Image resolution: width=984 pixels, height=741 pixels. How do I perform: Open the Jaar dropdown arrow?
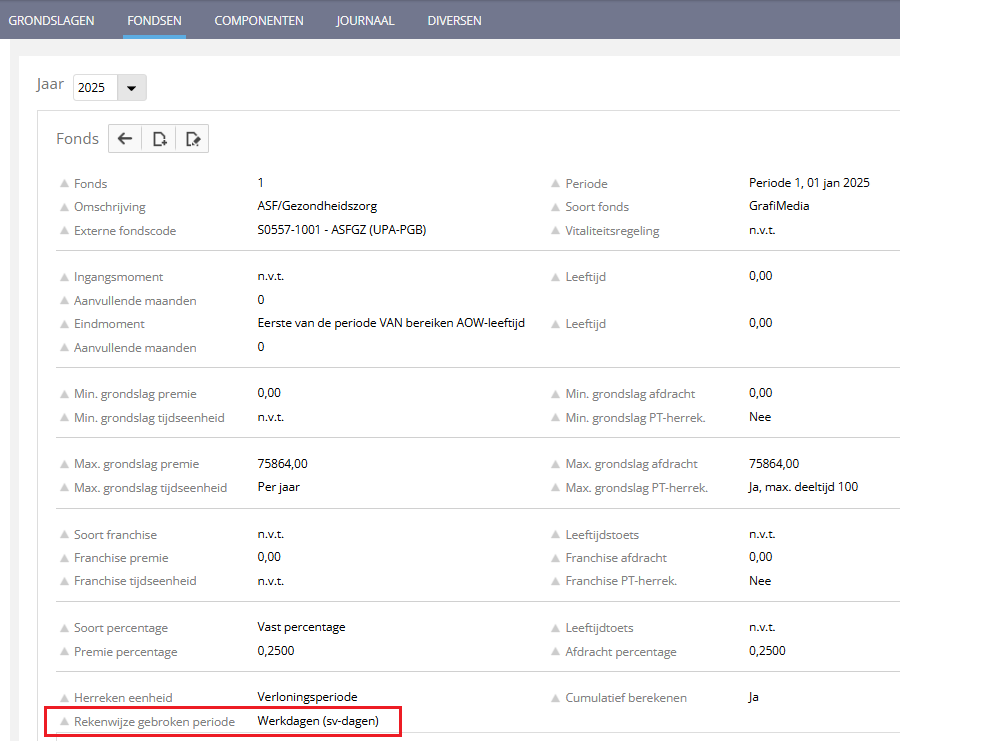[132, 88]
